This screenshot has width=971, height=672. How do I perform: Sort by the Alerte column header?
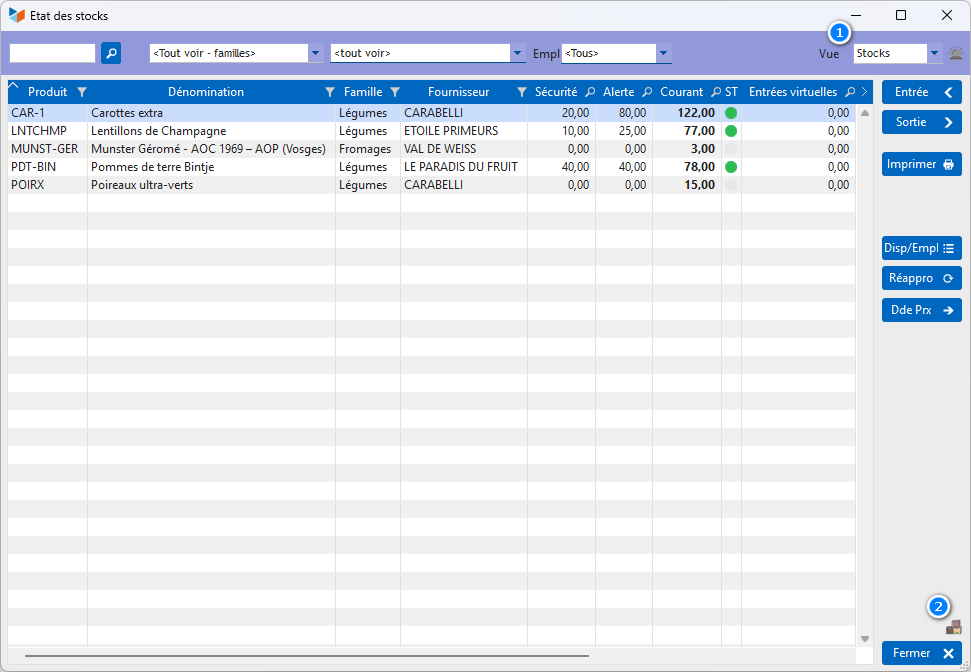click(x=618, y=92)
